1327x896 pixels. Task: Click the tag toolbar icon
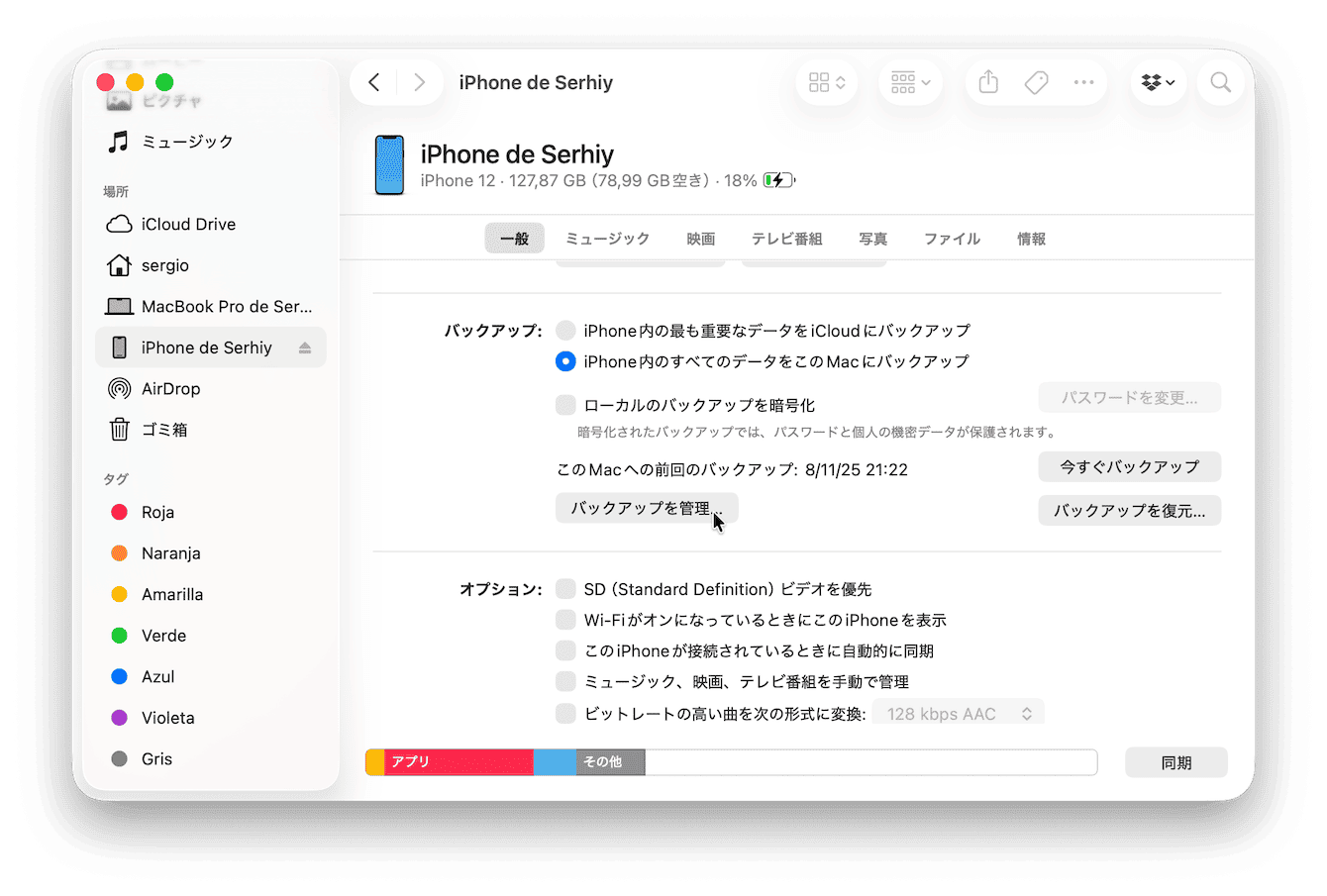pyautogui.click(x=1036, y=82)
